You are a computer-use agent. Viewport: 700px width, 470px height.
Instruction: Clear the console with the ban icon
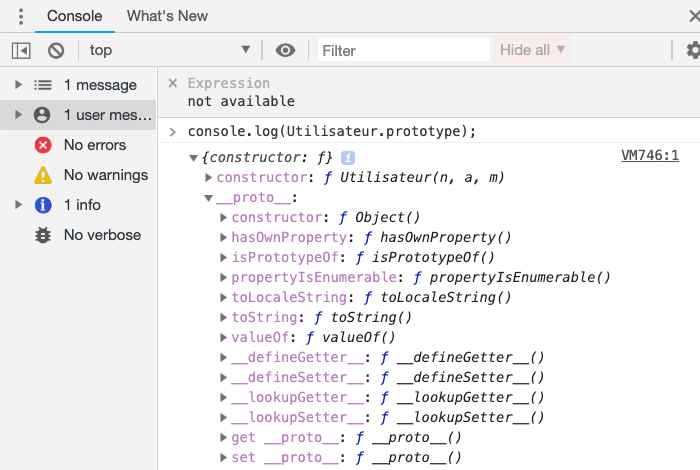(56, 50)
